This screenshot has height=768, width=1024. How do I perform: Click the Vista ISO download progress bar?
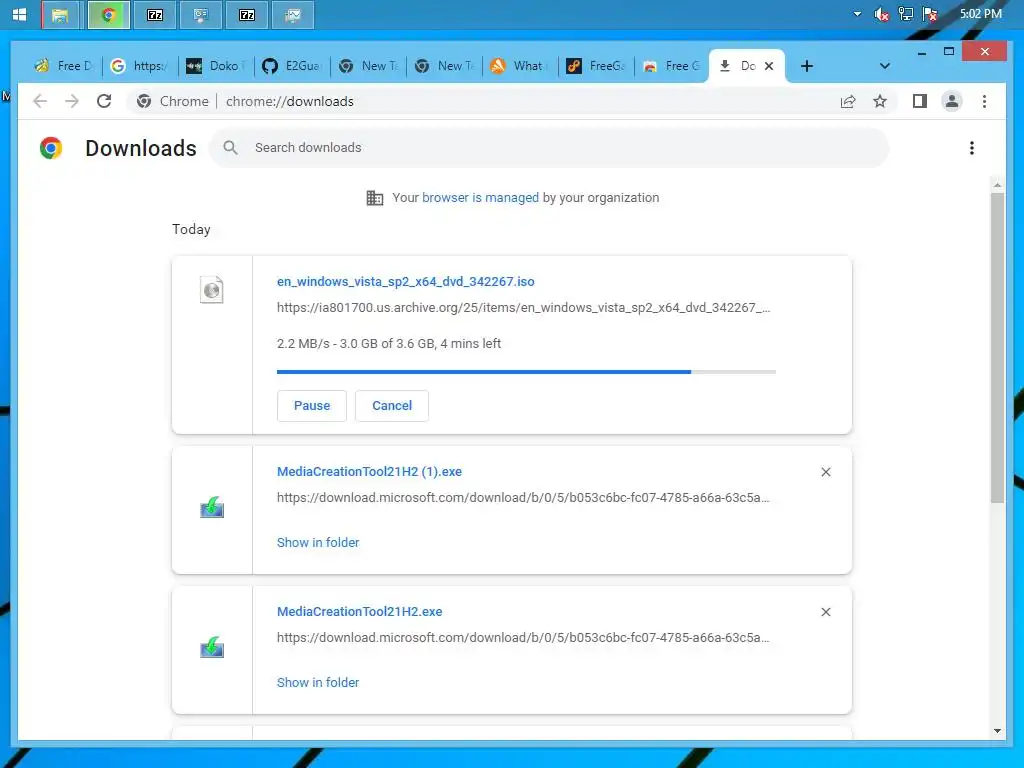(x=526, y=372)
